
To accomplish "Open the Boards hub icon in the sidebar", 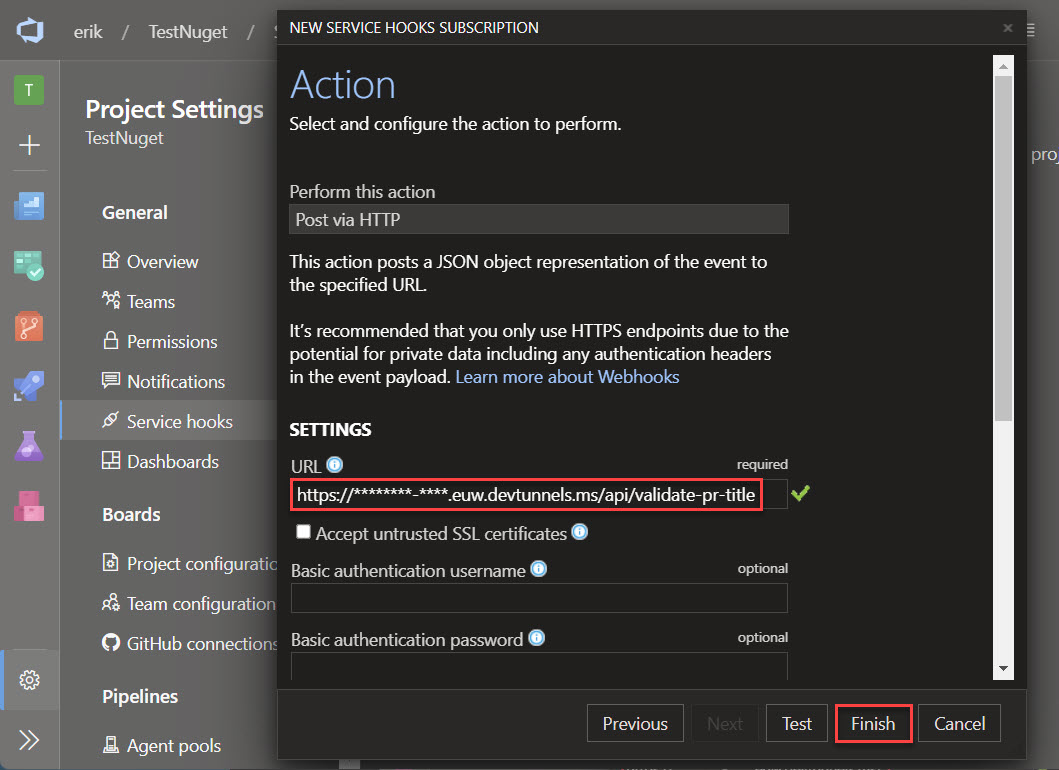I will [x=29, y=265].
